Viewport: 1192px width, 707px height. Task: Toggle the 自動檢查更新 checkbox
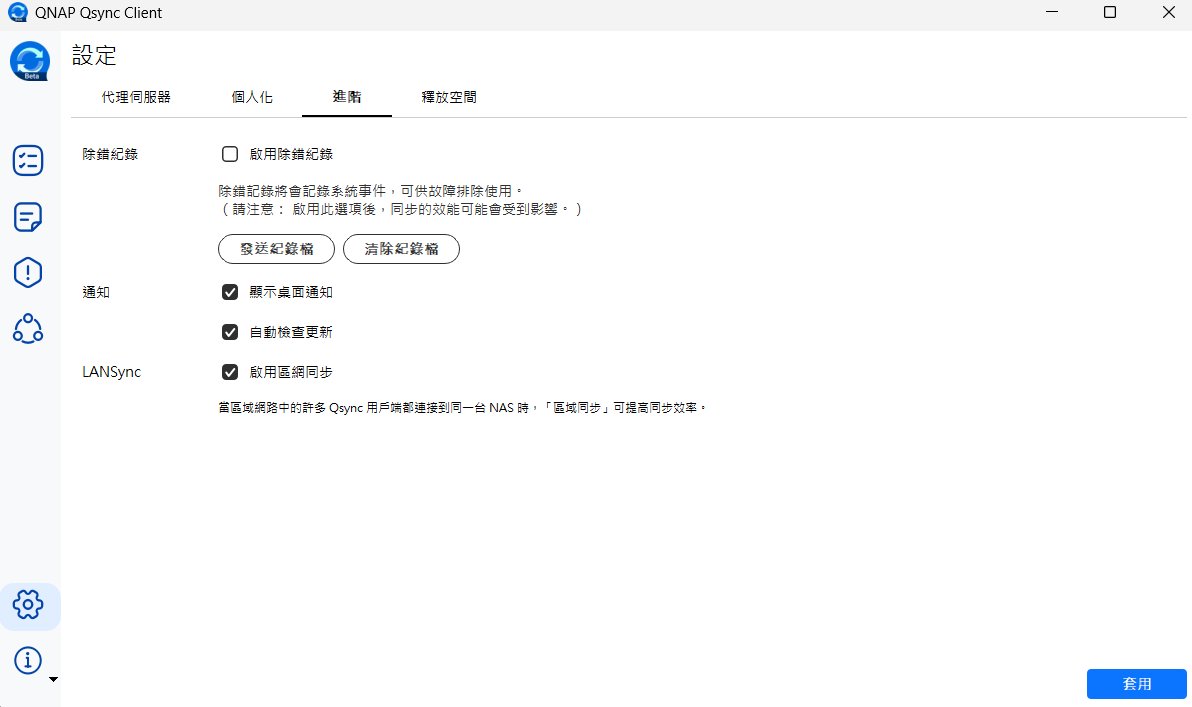click(x=230, y=332)
